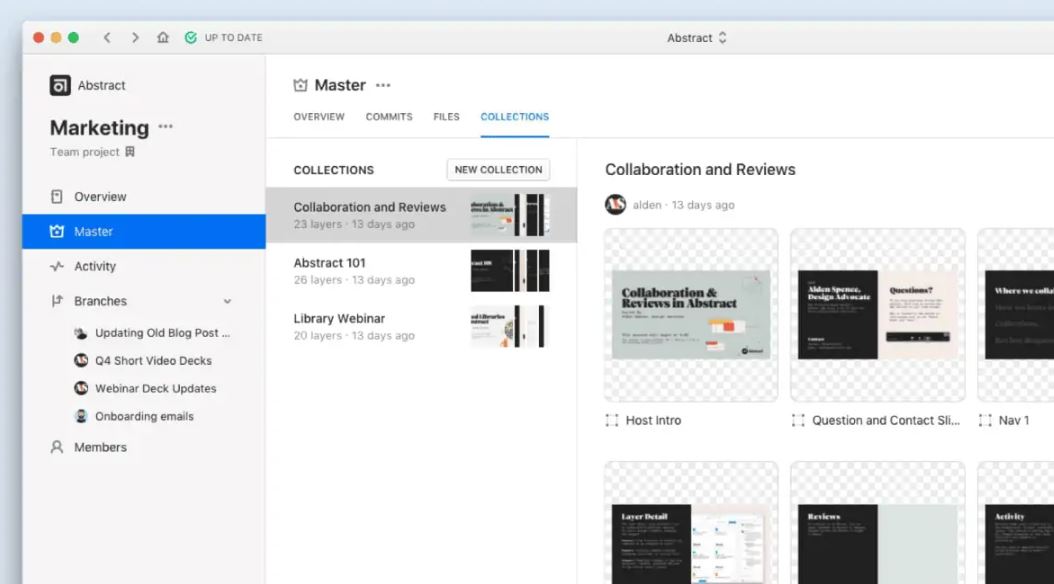Screen dimensions: 1054x584
Task: Go back with the left arrow
Action: click(108, 38)
